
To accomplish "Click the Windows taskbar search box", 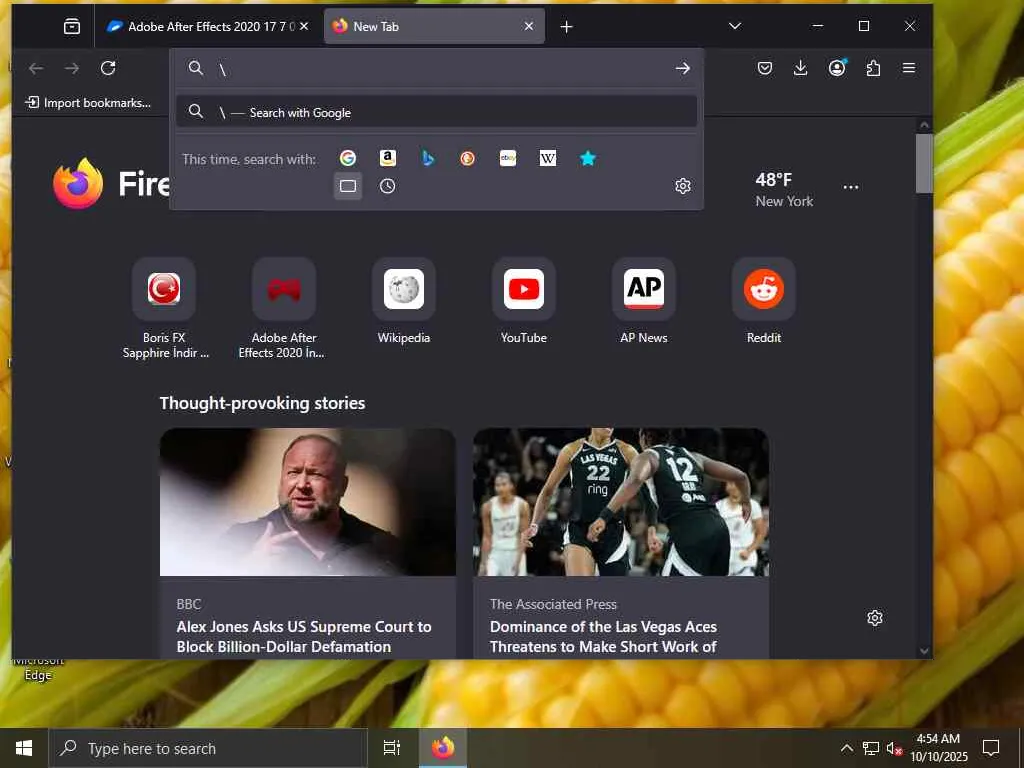I will [x=208, y=748].
